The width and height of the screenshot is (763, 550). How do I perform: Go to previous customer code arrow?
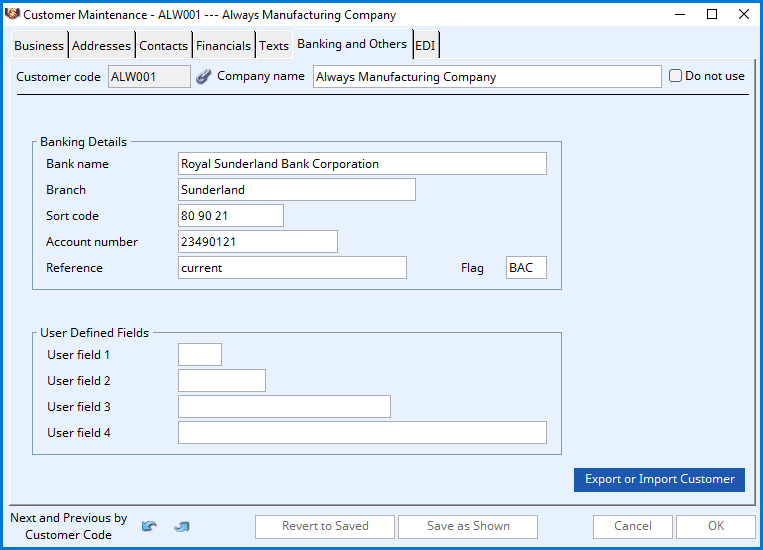coord(149,526)
